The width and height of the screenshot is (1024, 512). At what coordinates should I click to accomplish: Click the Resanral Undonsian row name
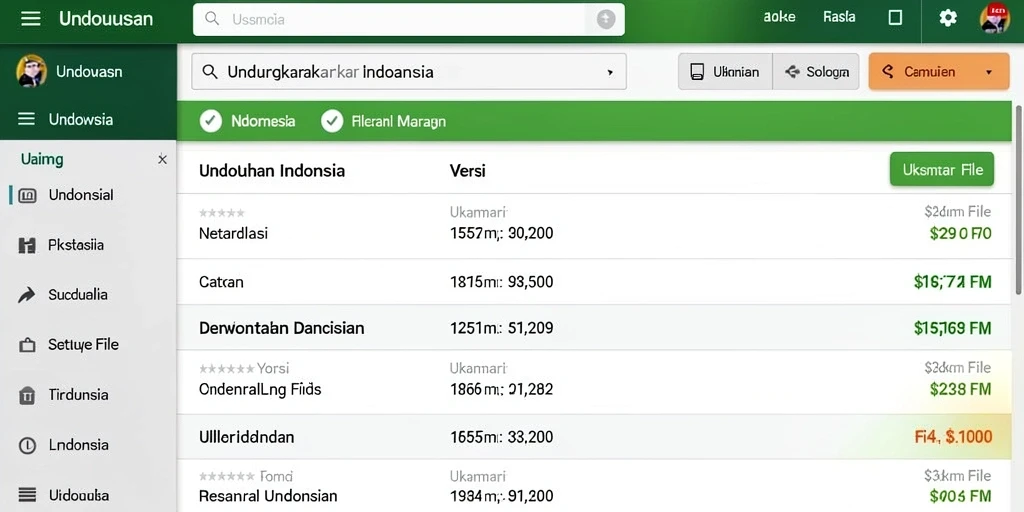coord(268,496)
